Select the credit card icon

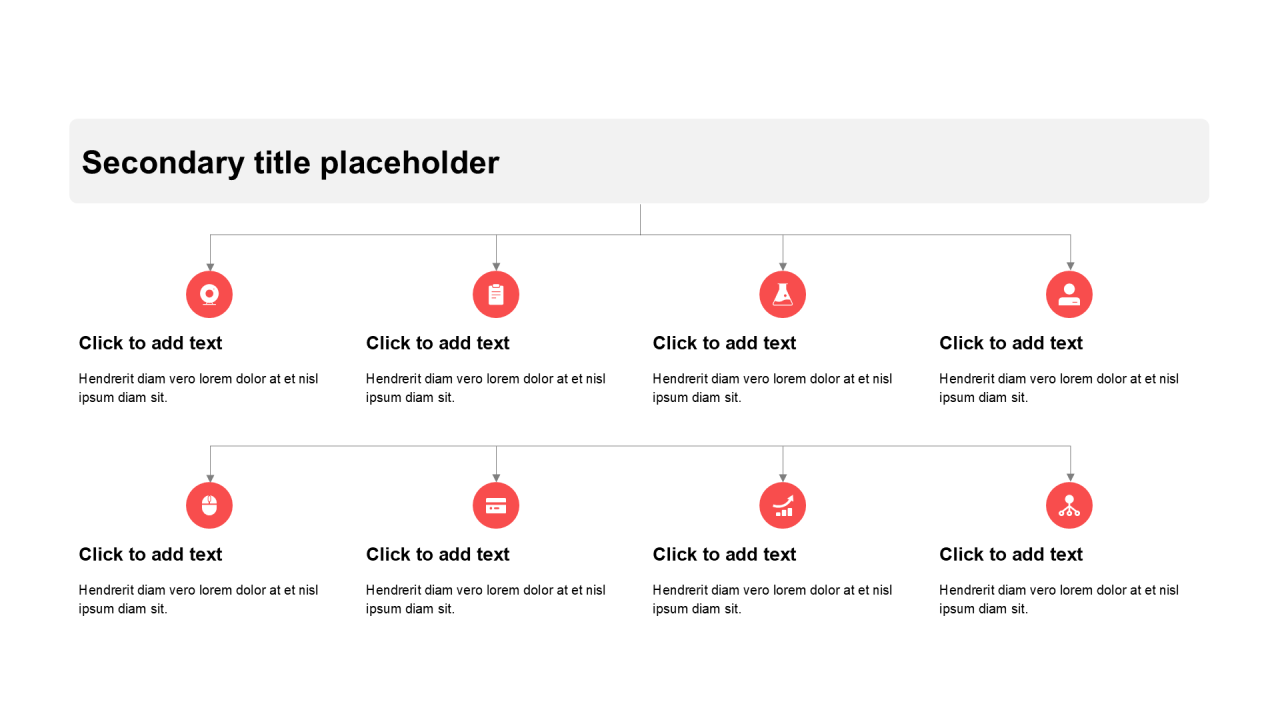tap(496, 506)
